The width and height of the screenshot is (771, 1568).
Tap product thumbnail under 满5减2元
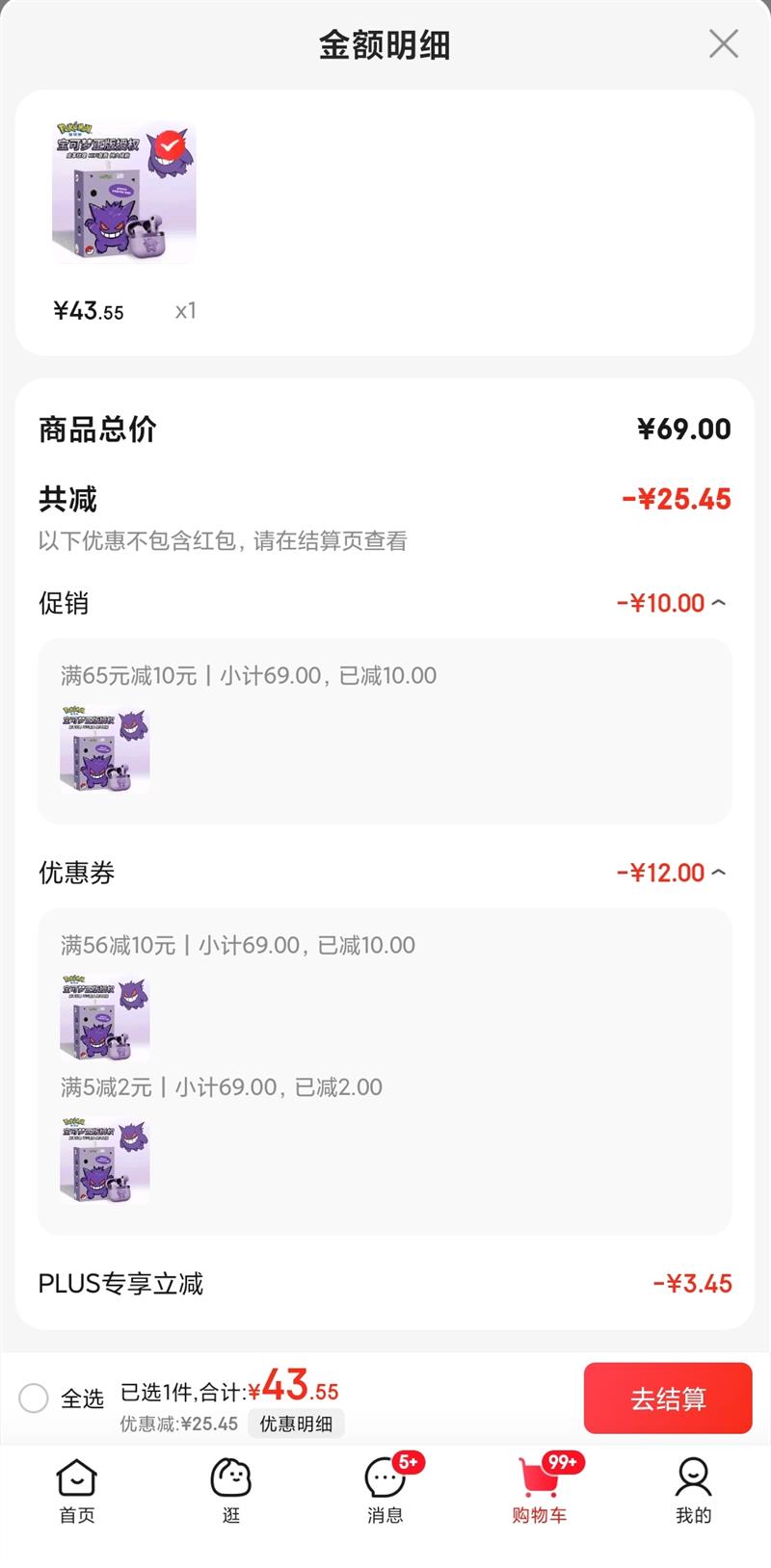pos(104,1160)
